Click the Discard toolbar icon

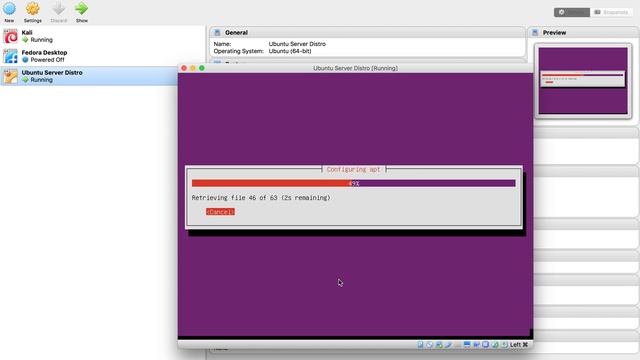59,9
